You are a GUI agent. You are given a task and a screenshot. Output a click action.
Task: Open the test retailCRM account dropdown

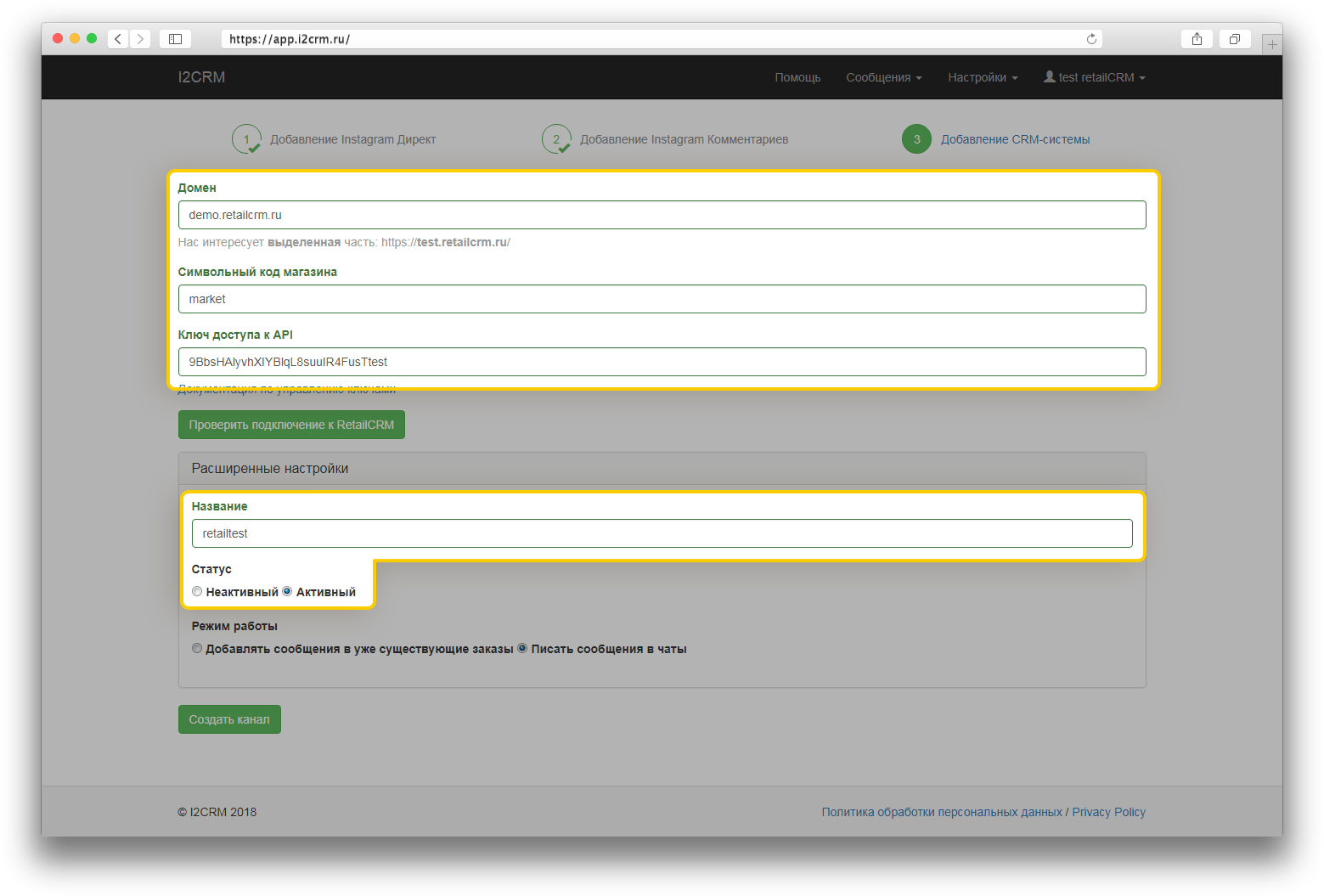pyautogui.click(x=1095, y=77)
